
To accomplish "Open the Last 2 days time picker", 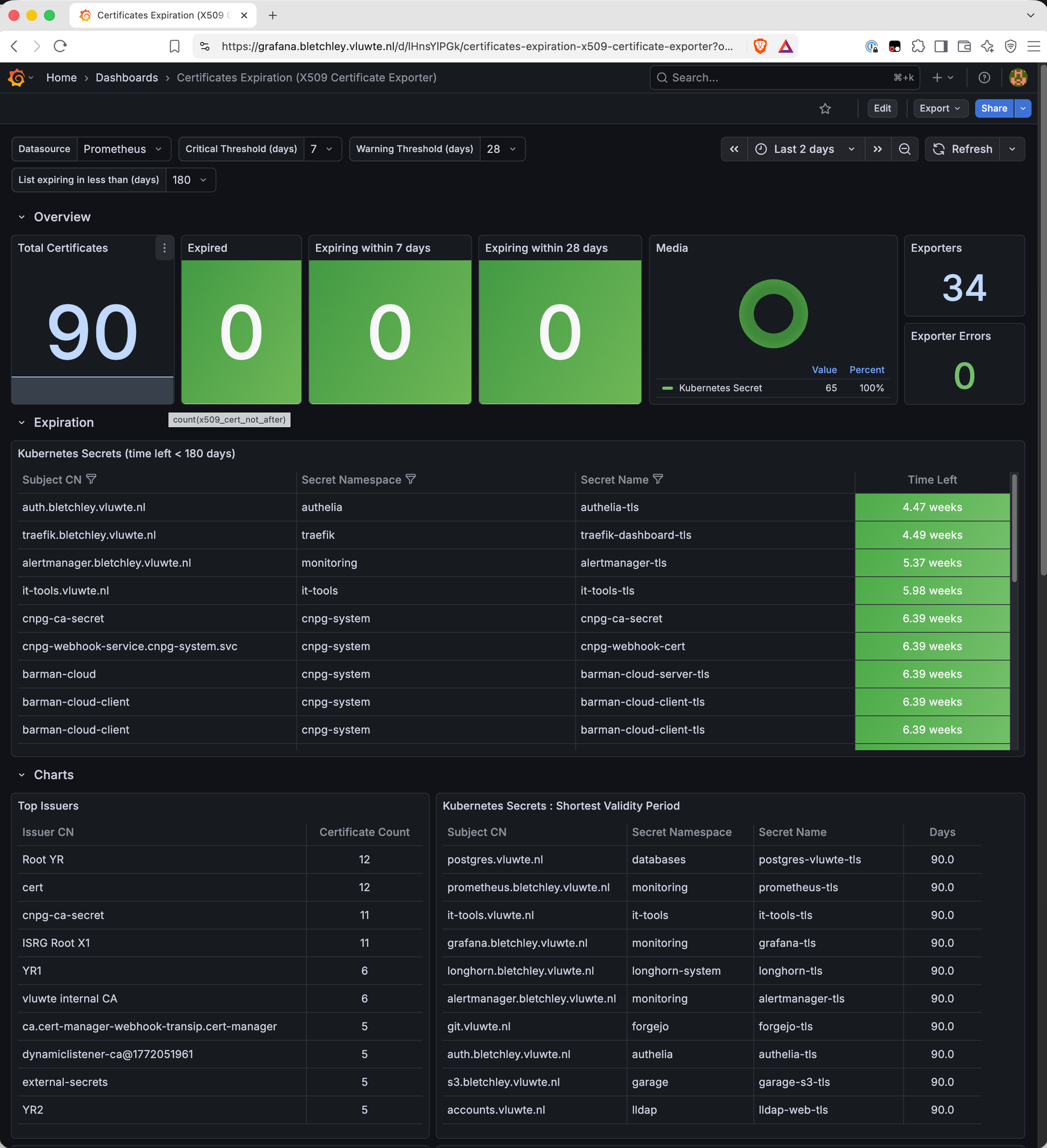I will pyautogui.click(x=806, y=149).
